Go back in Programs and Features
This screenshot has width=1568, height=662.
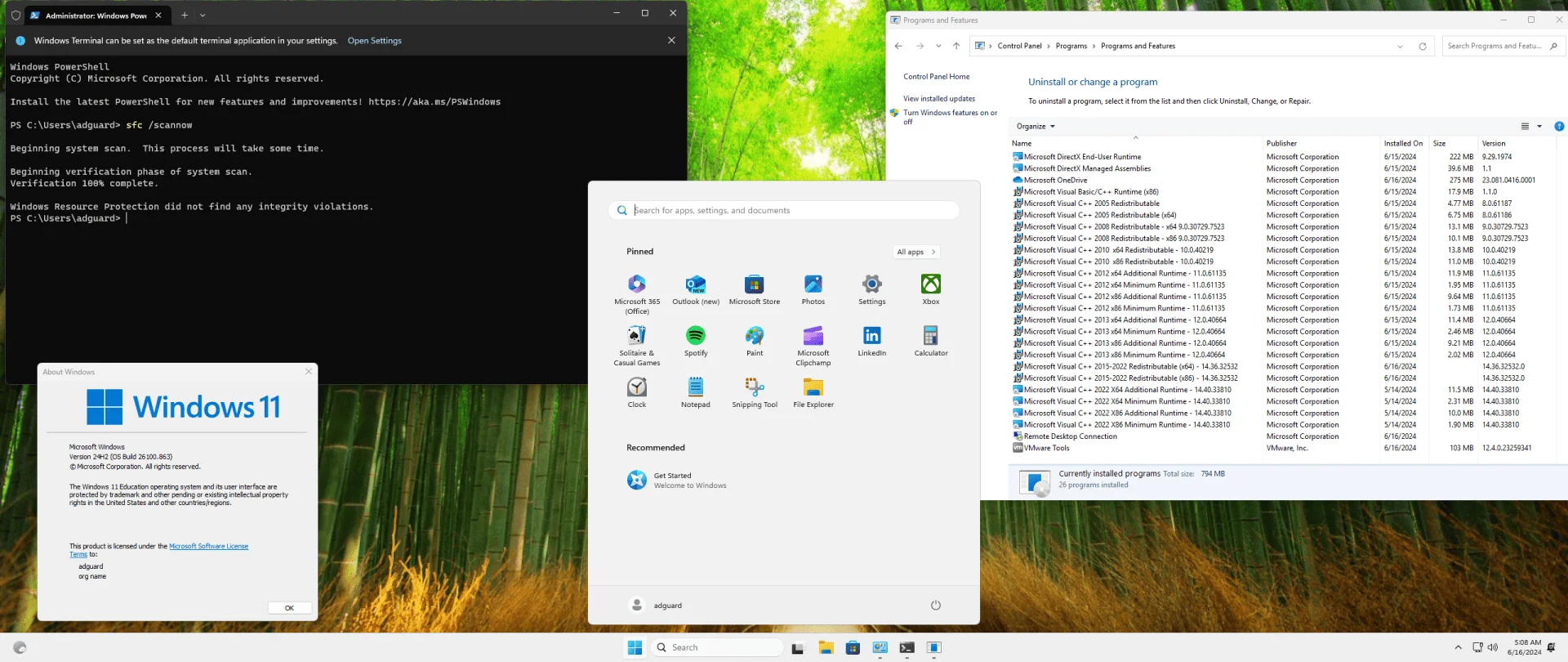point(898,46)
